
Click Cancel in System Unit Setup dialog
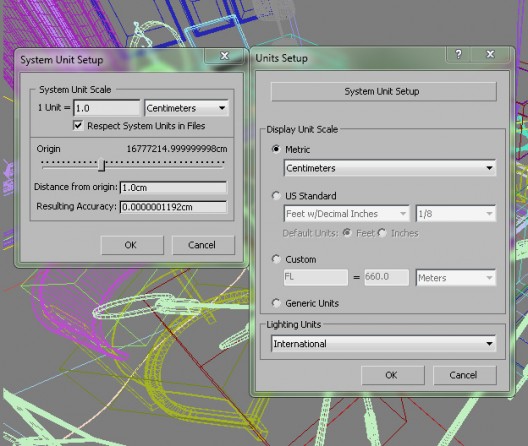pos(203,245)
